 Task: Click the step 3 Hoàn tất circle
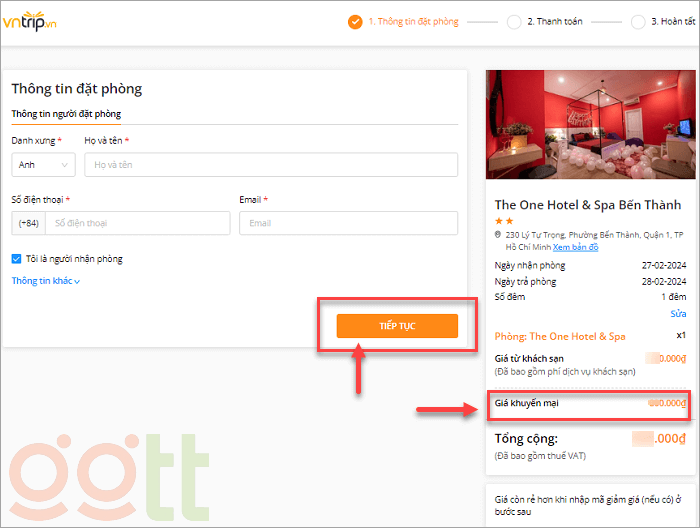click(638, 21)
